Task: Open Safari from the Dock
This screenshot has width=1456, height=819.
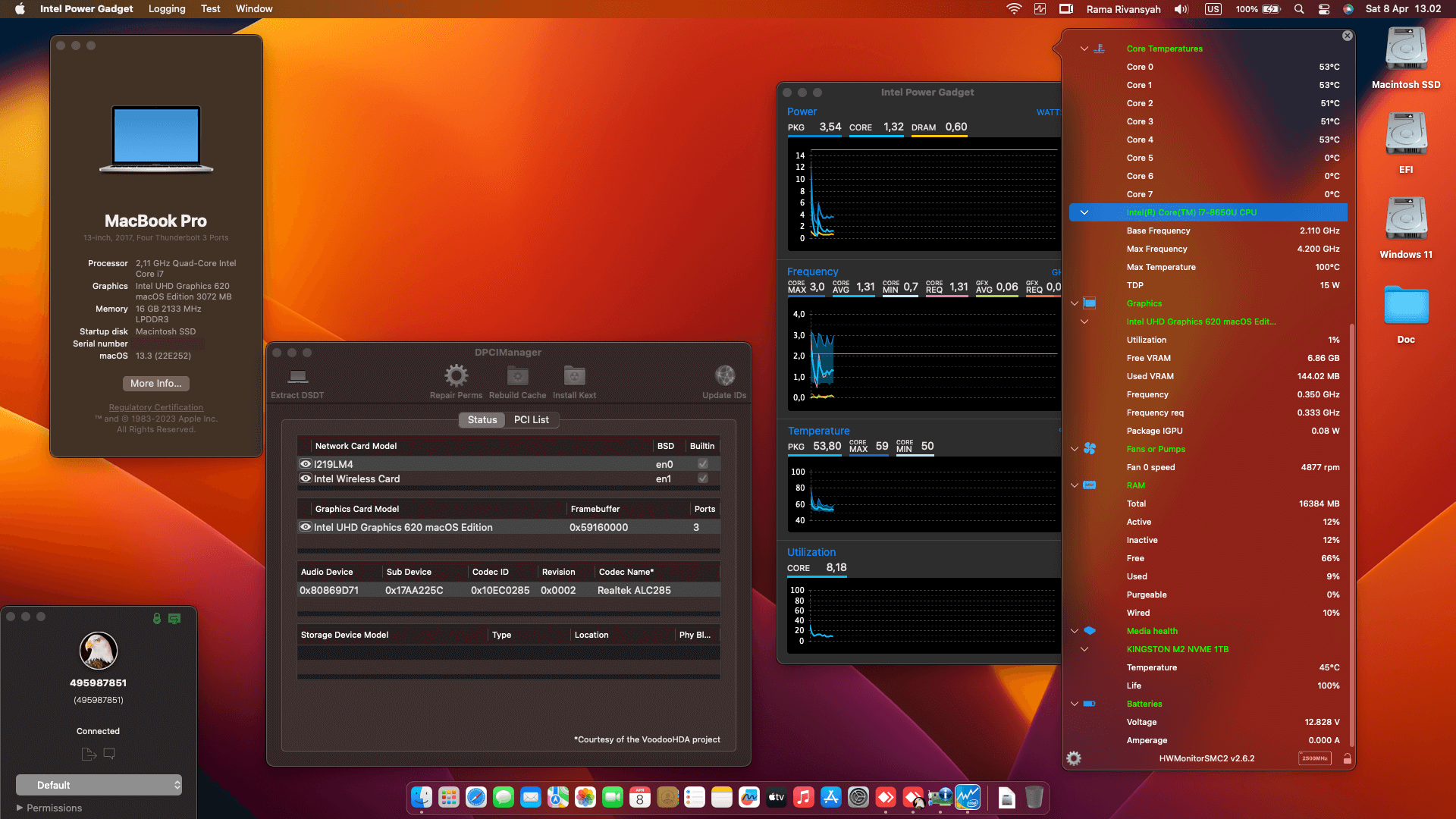Action: pyautogui.click(x=476, y=798)
